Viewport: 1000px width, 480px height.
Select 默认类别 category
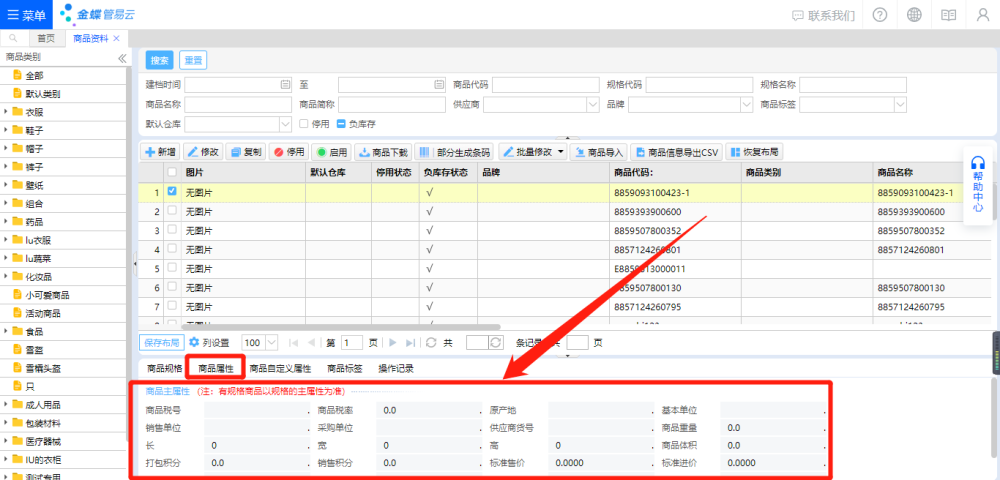tap(42, 94)
